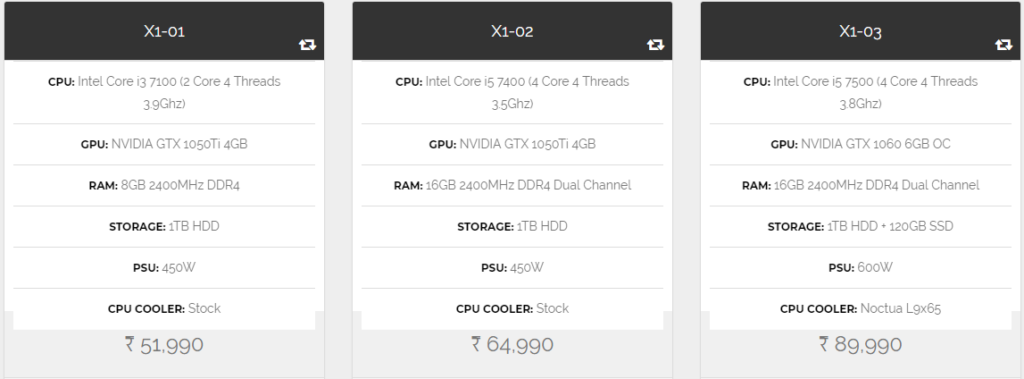Open the X1-02 product title
Screen dimensions: 1024x379
point(512,31)
